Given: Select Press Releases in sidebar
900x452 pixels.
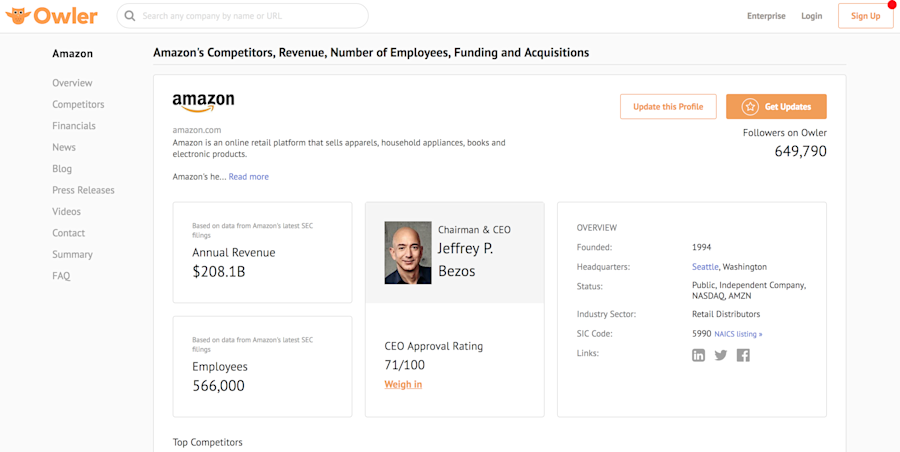Looking at the screenshot, I should tap(83, 190).
